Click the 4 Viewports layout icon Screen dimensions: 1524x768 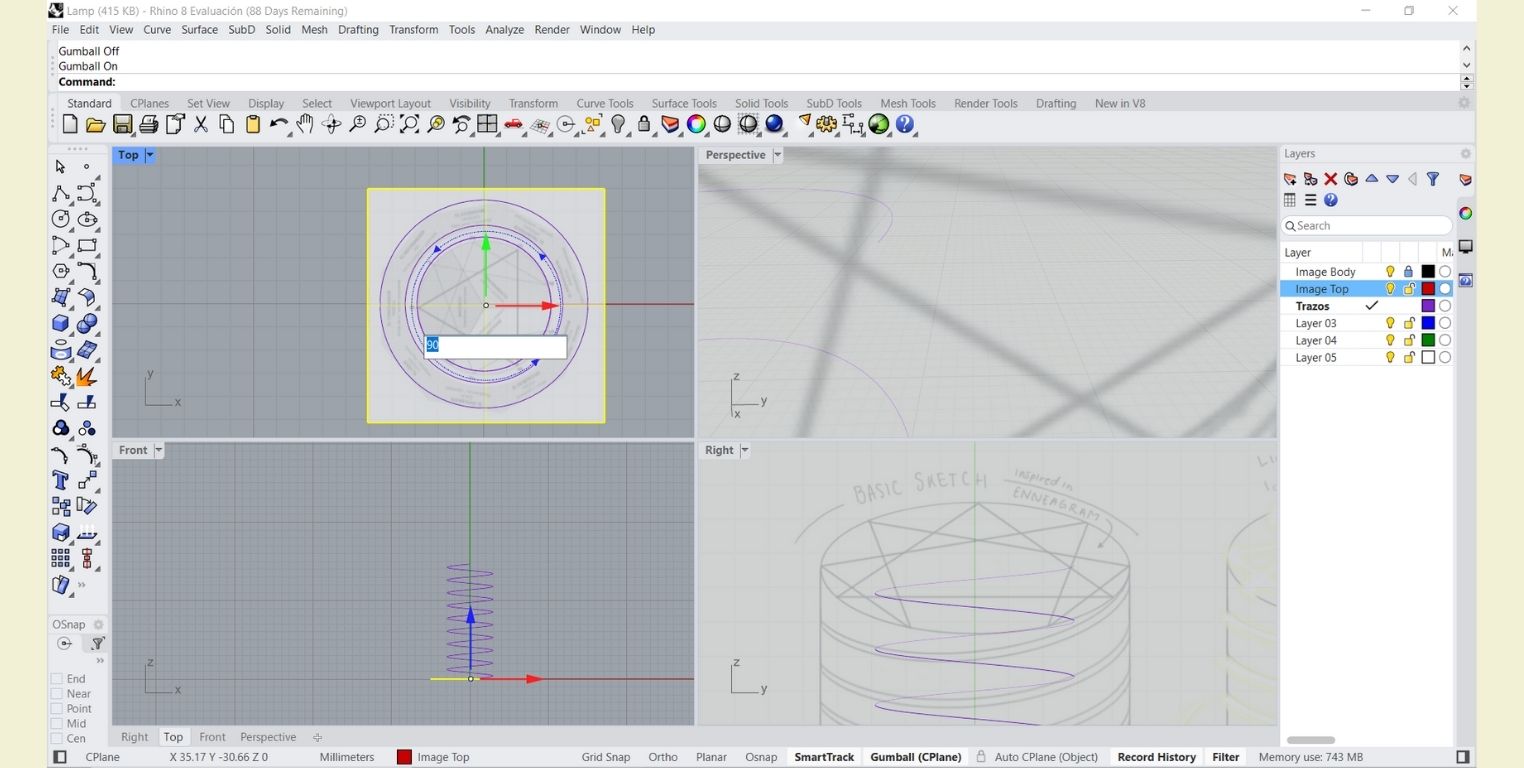coord(487,124)
